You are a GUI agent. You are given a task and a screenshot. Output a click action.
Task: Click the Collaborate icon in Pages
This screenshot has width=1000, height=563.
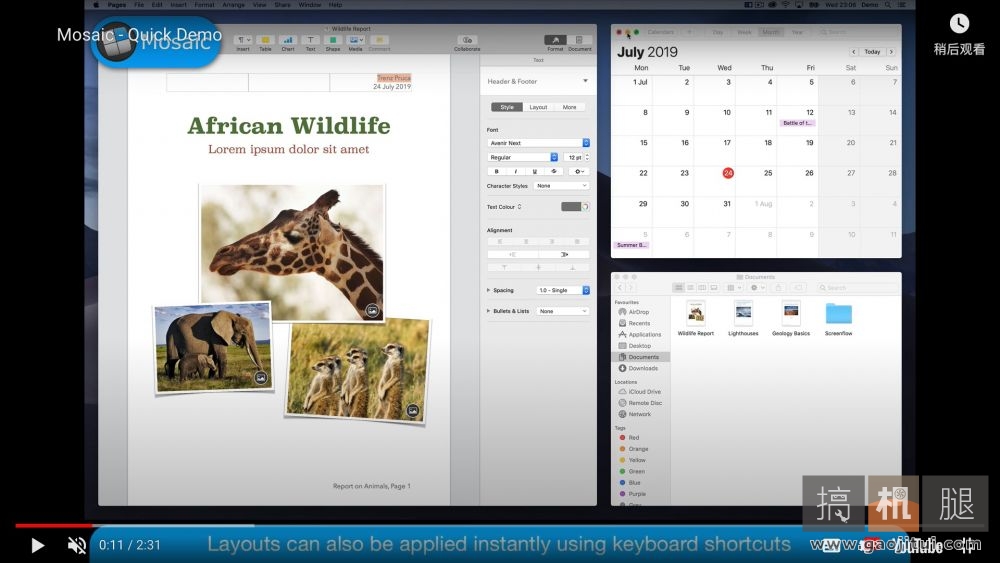pos(467,43)
